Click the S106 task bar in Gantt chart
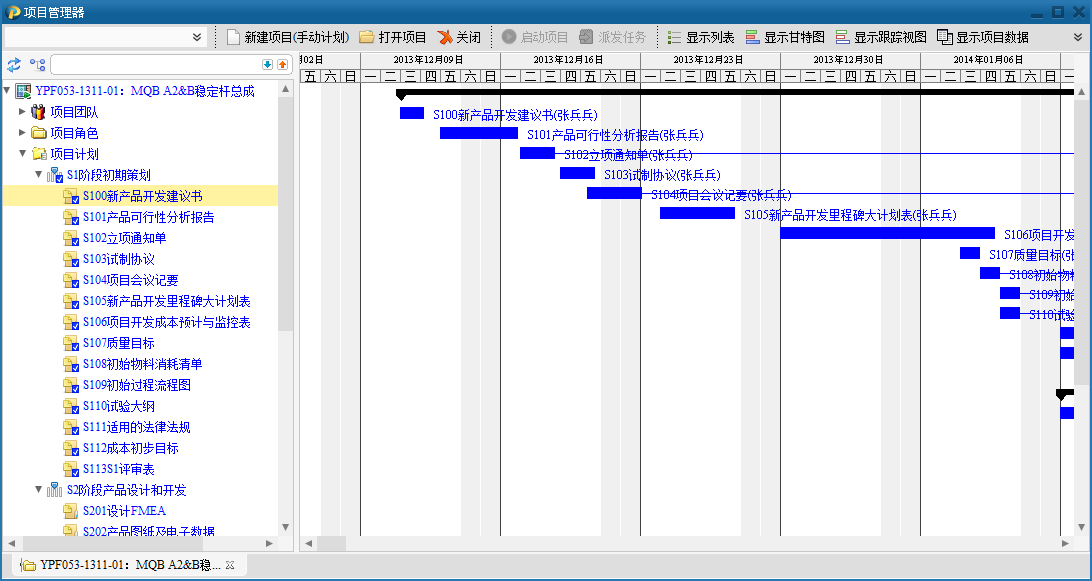This screenshot has height=581, width=1092. click(887, 233)
